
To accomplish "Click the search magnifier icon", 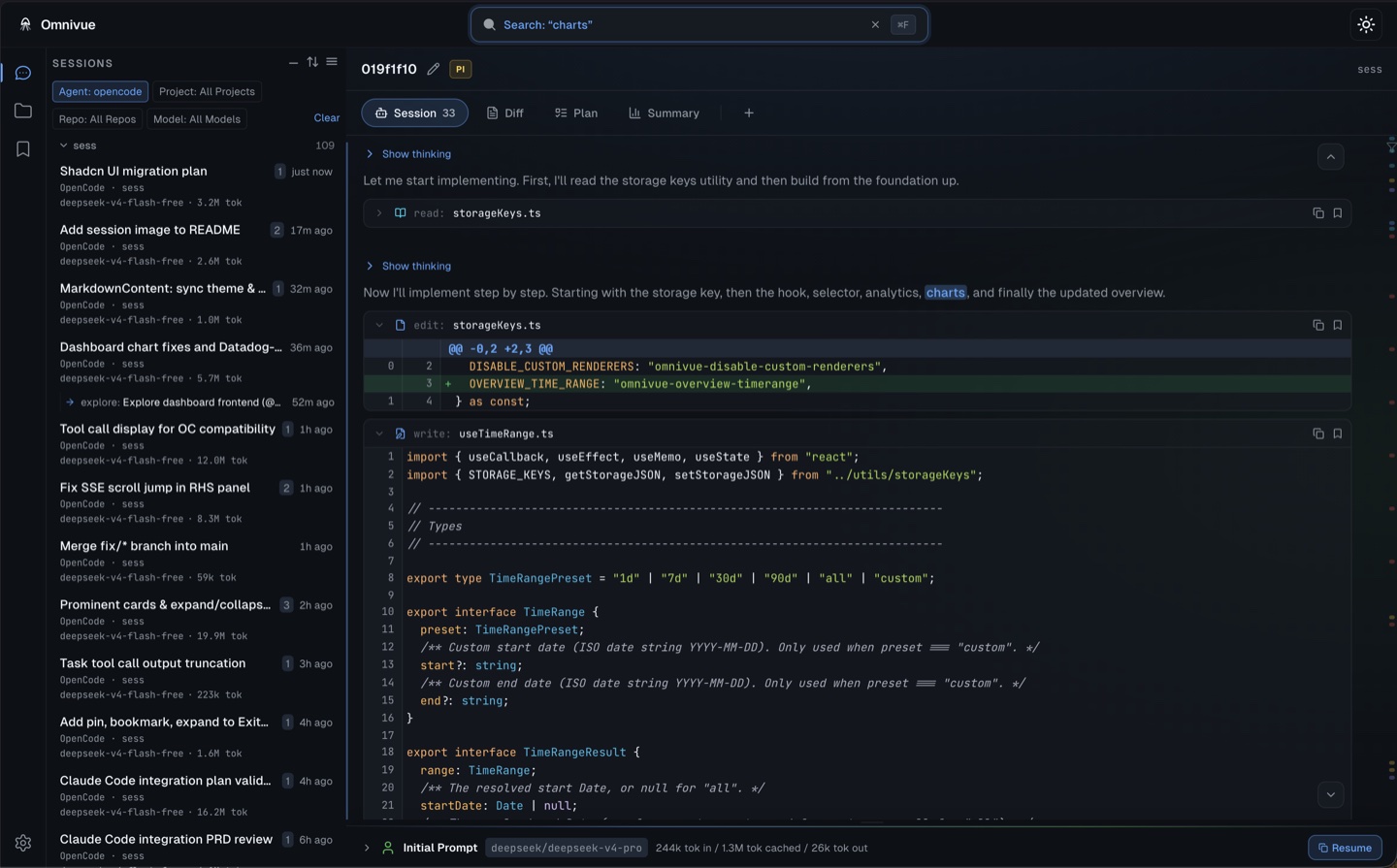I will [489, 24].
